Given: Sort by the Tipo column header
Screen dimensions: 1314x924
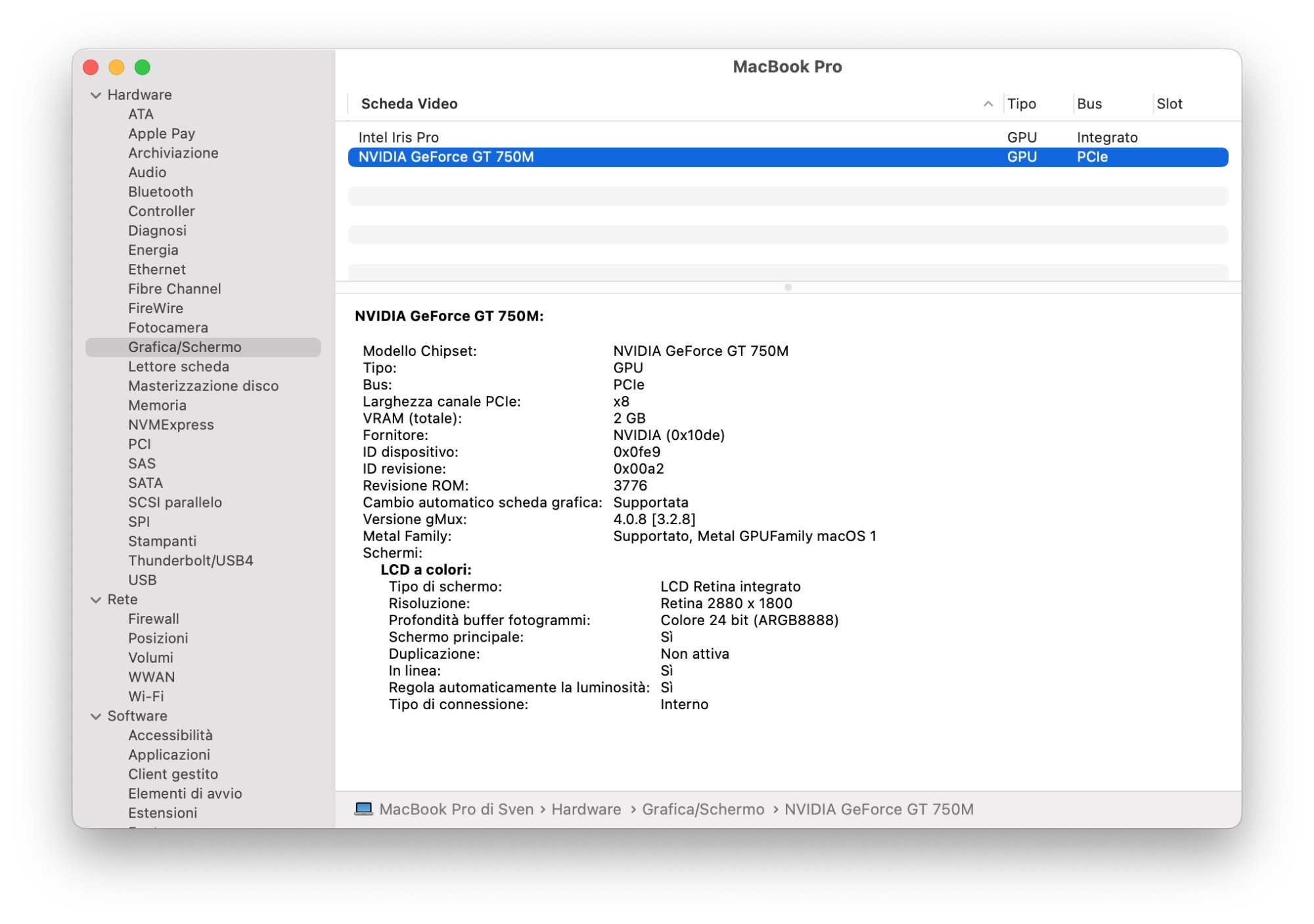Looking at the screenshot, I should [1022, 104].
